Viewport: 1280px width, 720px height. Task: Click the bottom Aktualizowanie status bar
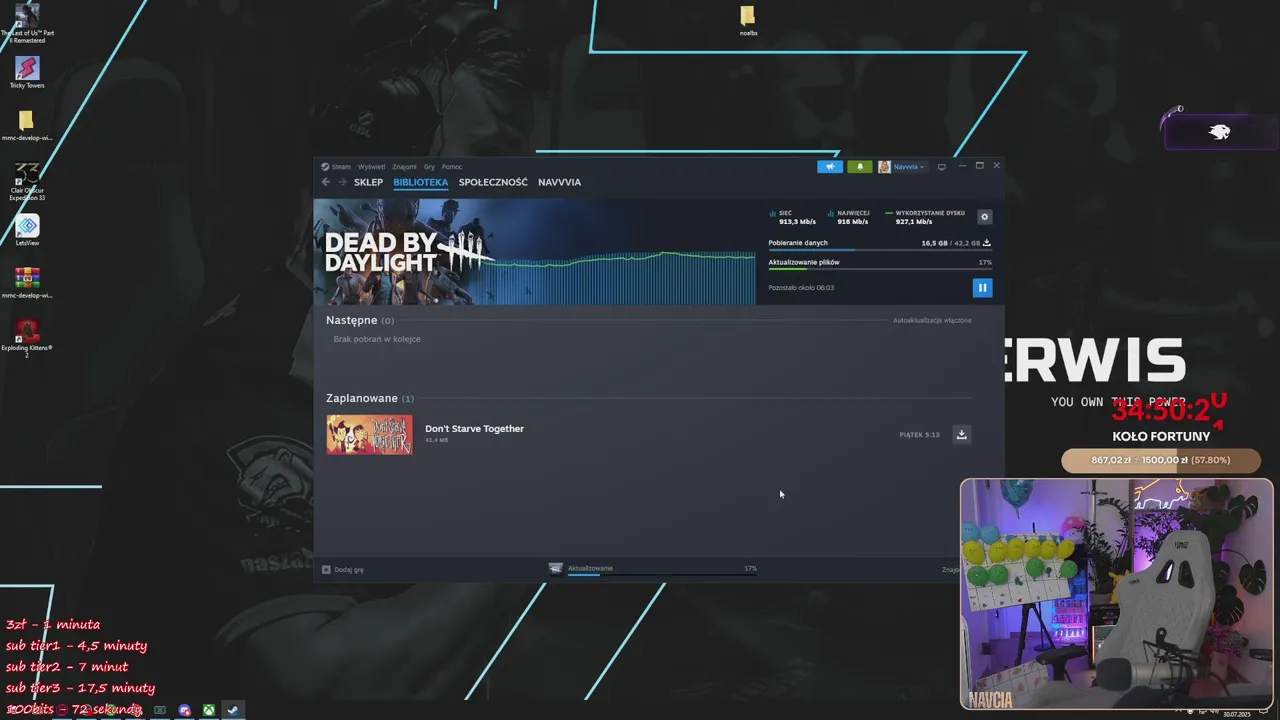tap(653, 569)
